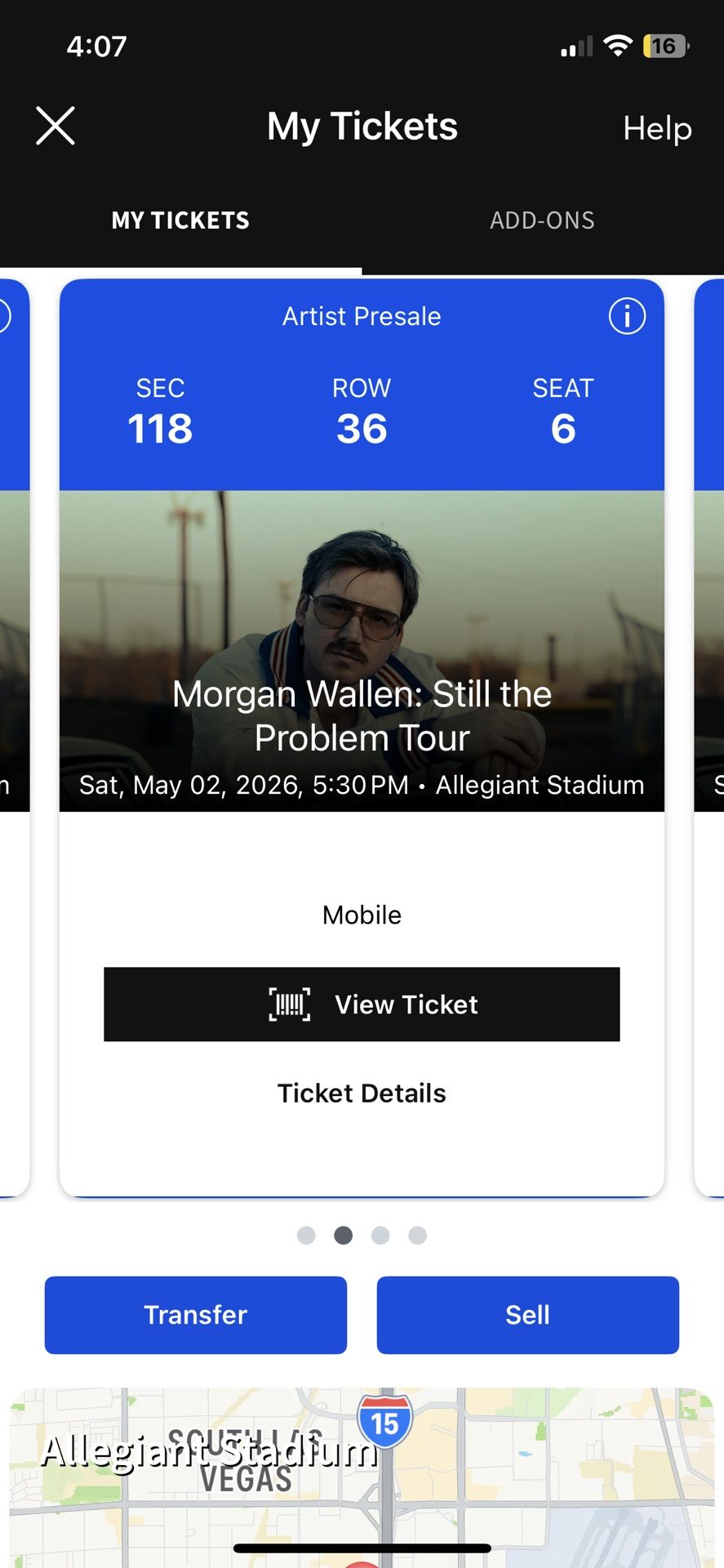Tap the Interstate 15 shield on map
The height and width of the screenshot is (1568, 724).
click(384, 1422)
